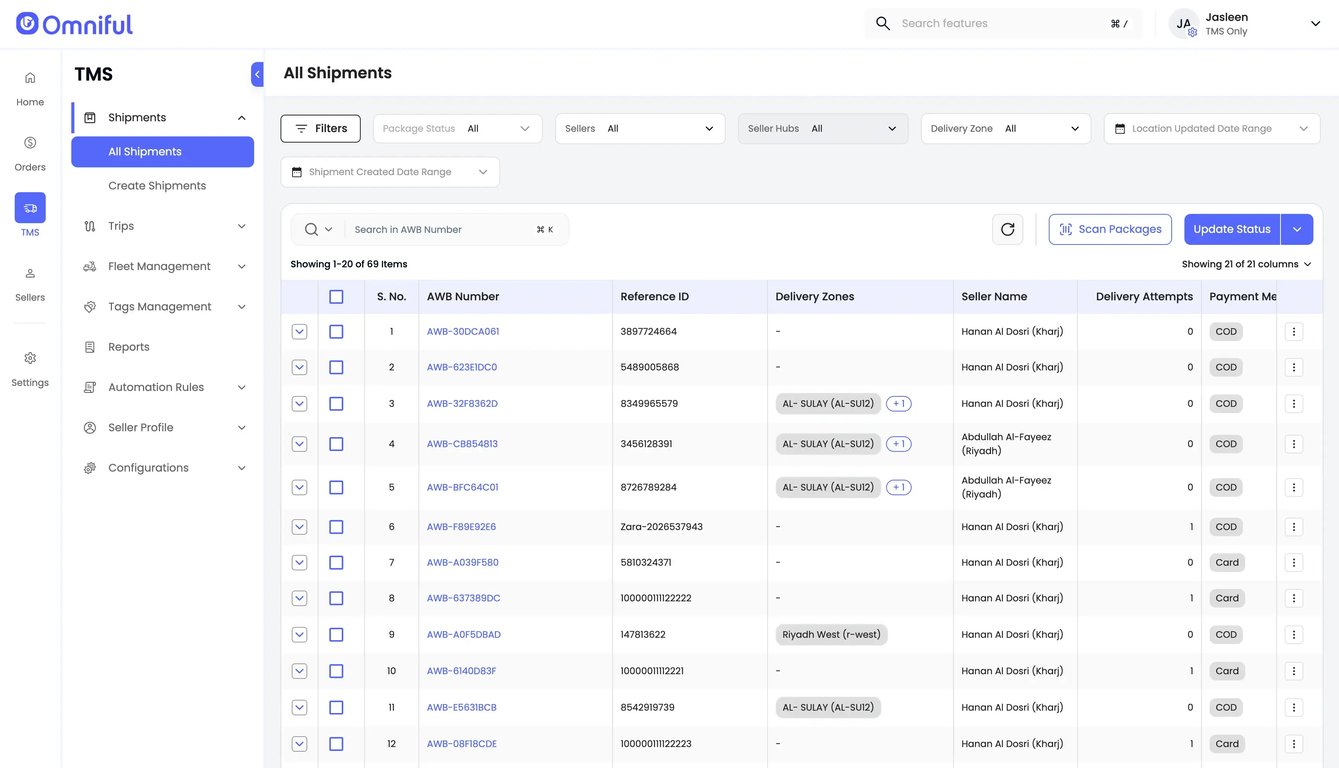Click the Reports icon in sidebar
Viewport: 1339px width, 768px height.
pyautogui.click(x=90, y=347)
